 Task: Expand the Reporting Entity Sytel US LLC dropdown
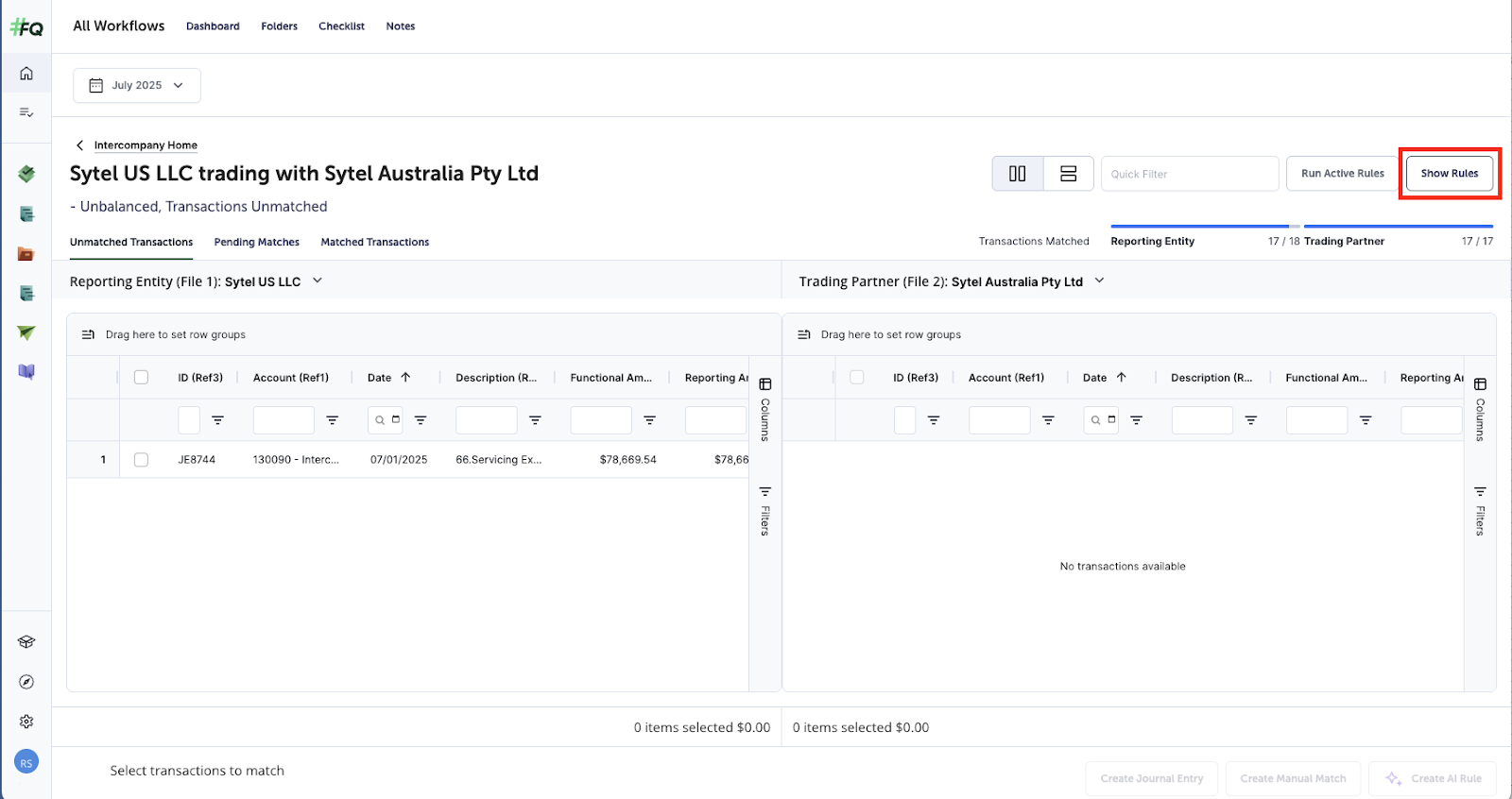[318, 280]
